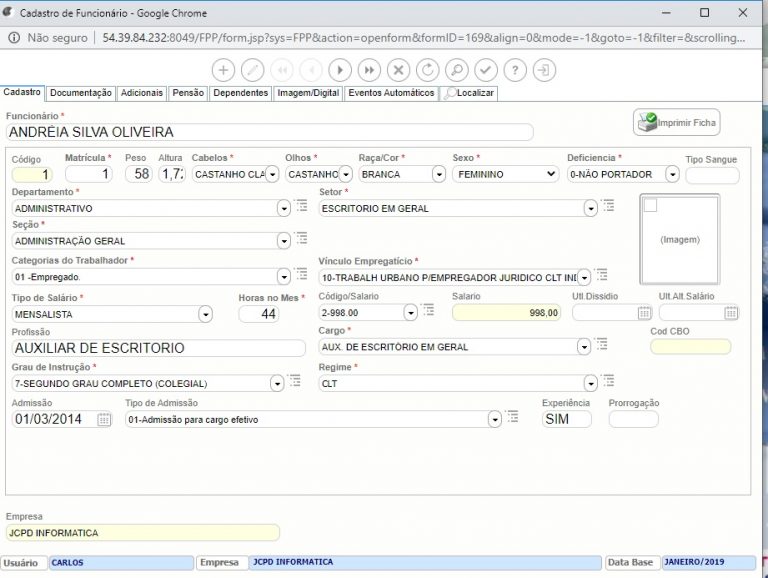Viewport: 768px width, 578px height.
Task: Open calendar picker for the Admissão date
Action: click(x=104, y=420)
